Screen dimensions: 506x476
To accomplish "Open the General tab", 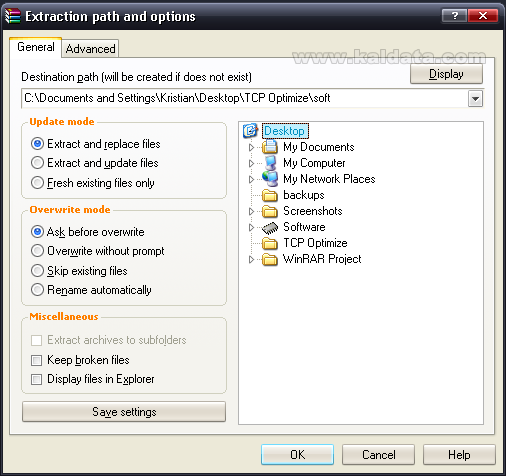I will (x=36, y=47).
